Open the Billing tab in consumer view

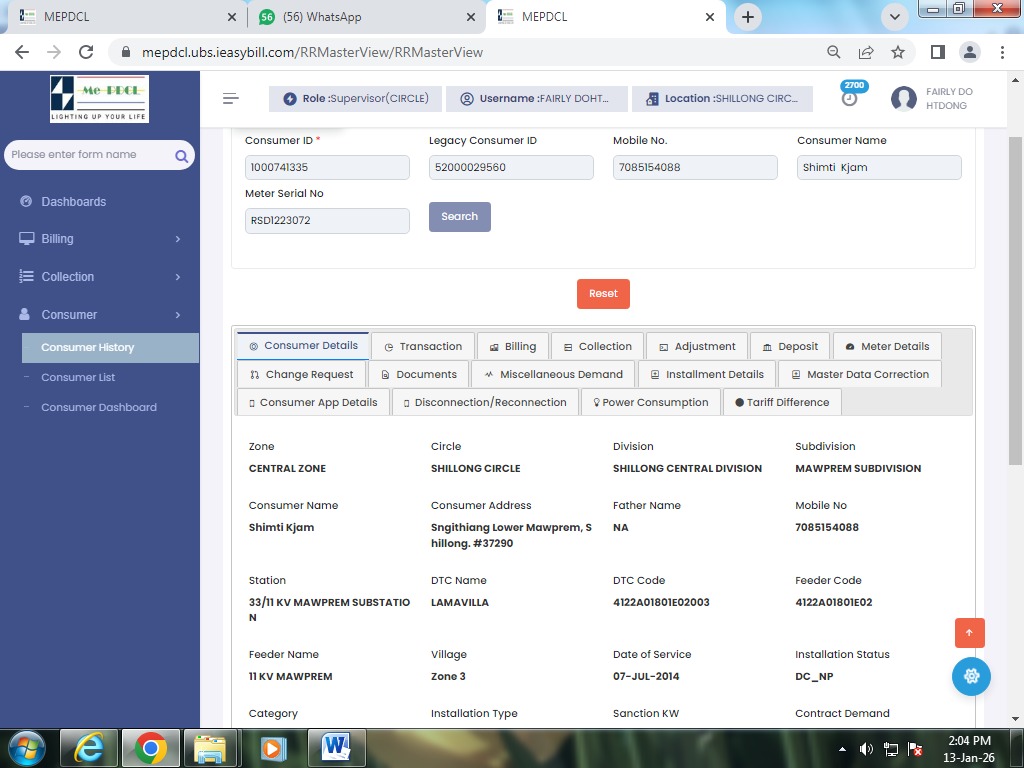tap(513, 346)
